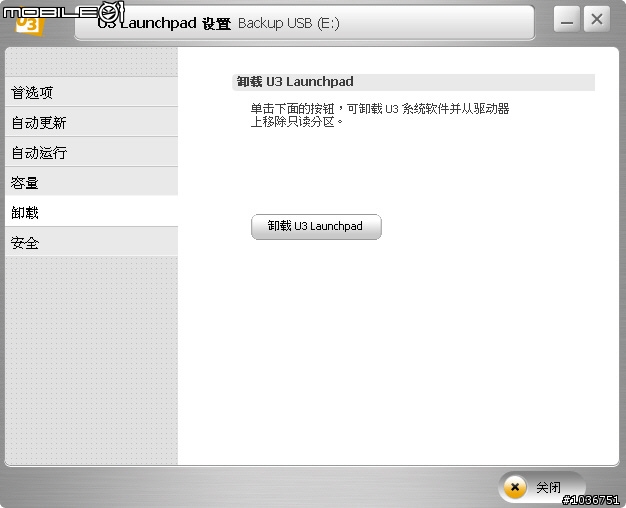
Task: Open the 容量 tab
Action: click(x=91, y=182)
